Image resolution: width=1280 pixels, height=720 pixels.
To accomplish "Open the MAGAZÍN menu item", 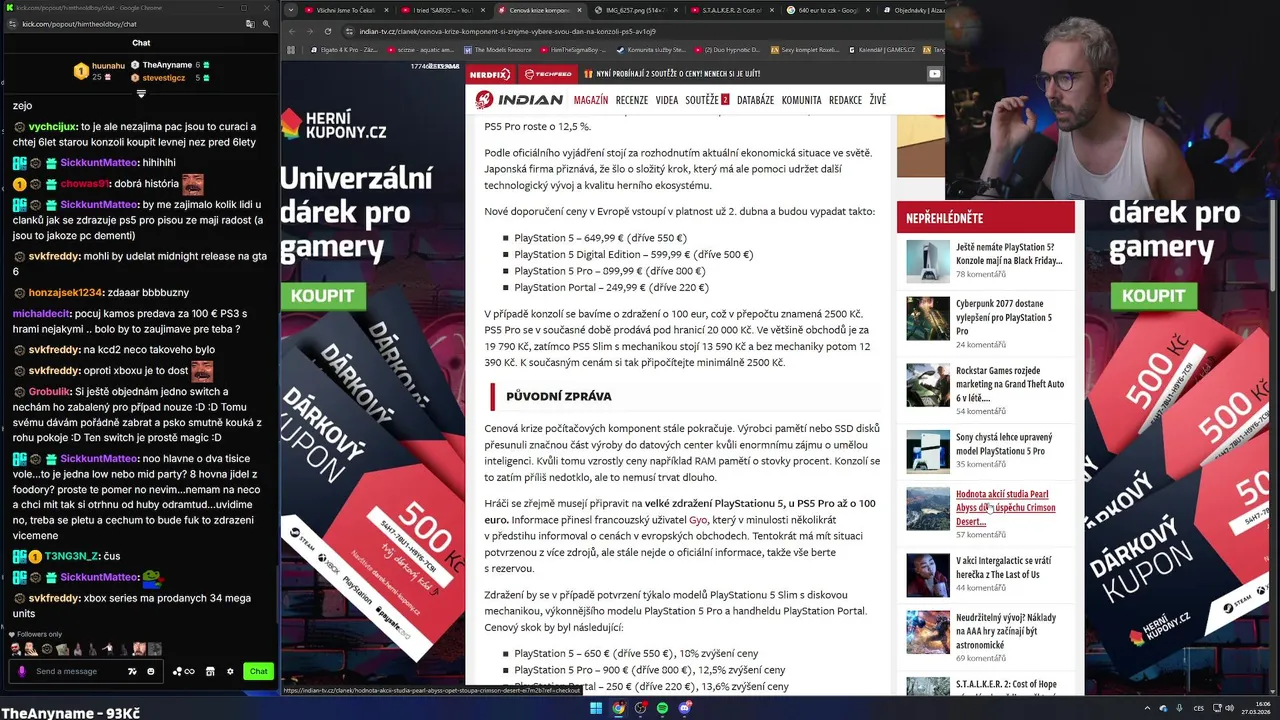I will (x=591, y=100).
